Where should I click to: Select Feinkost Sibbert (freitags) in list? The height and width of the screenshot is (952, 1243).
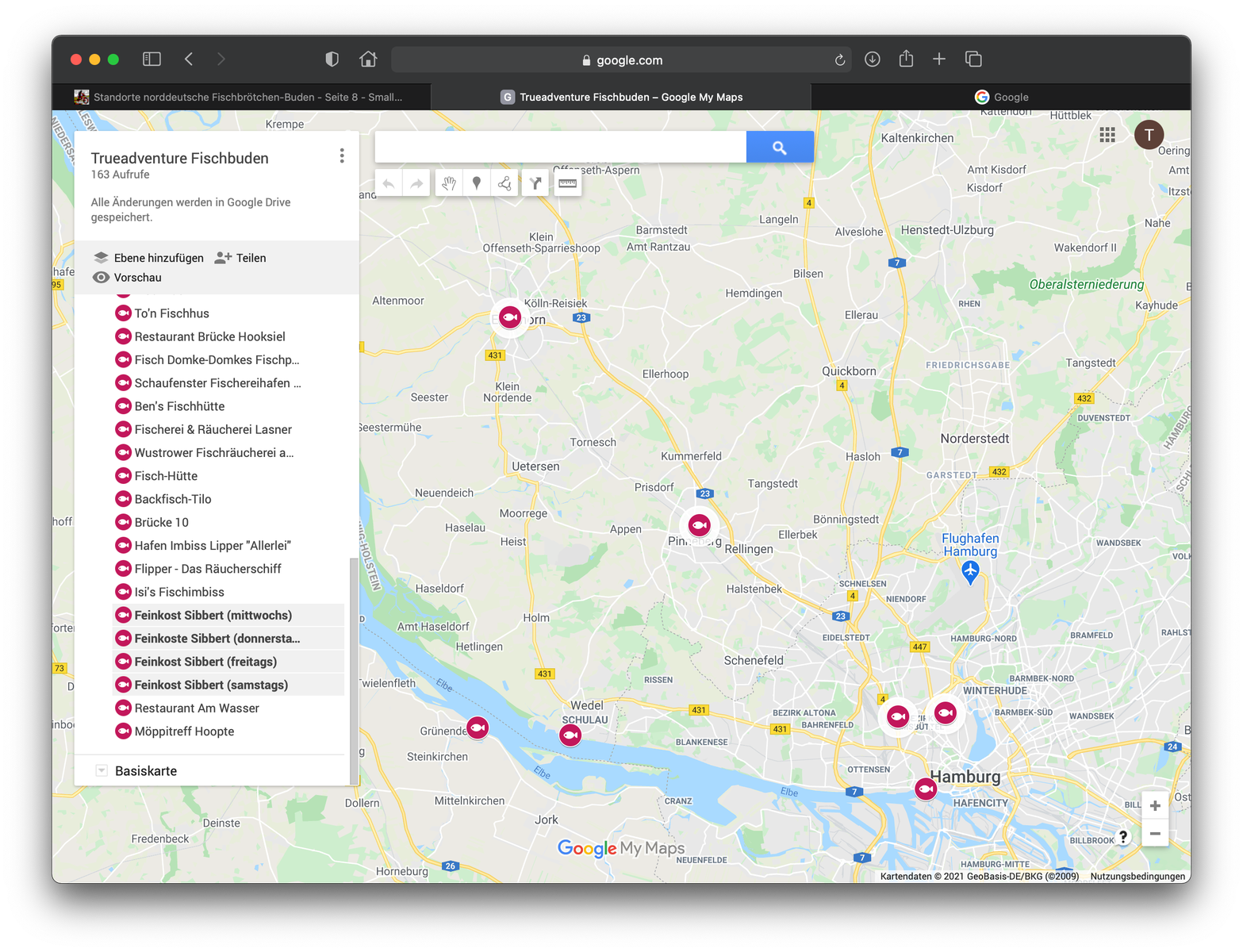(x=205, y=662)
